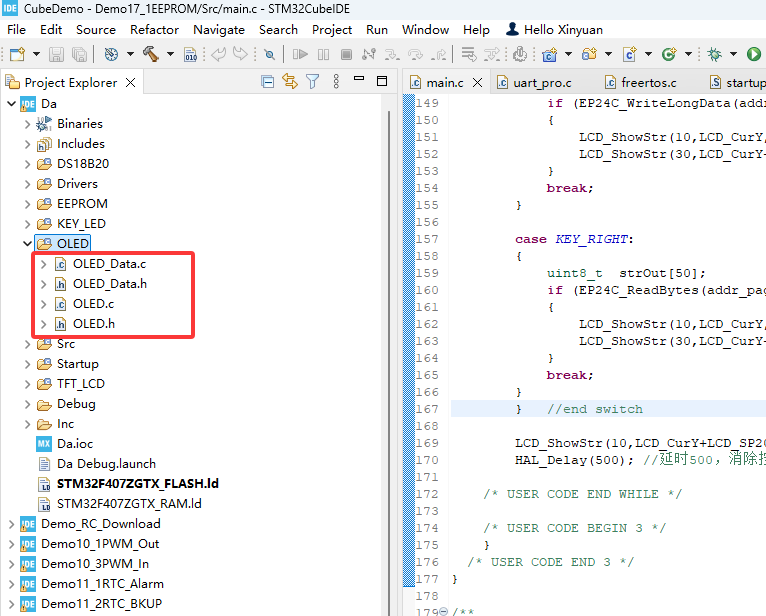Select STM32F407ZGTX_FLASH.ld file

[x=138, y=484]
